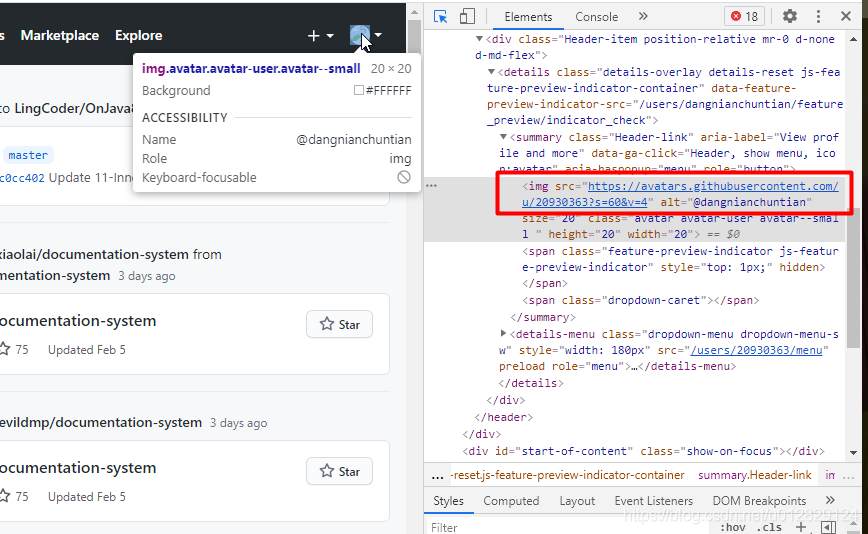Open commit c0cc402 link
Screen dimensions: 868x534
(x=22, y=178)
